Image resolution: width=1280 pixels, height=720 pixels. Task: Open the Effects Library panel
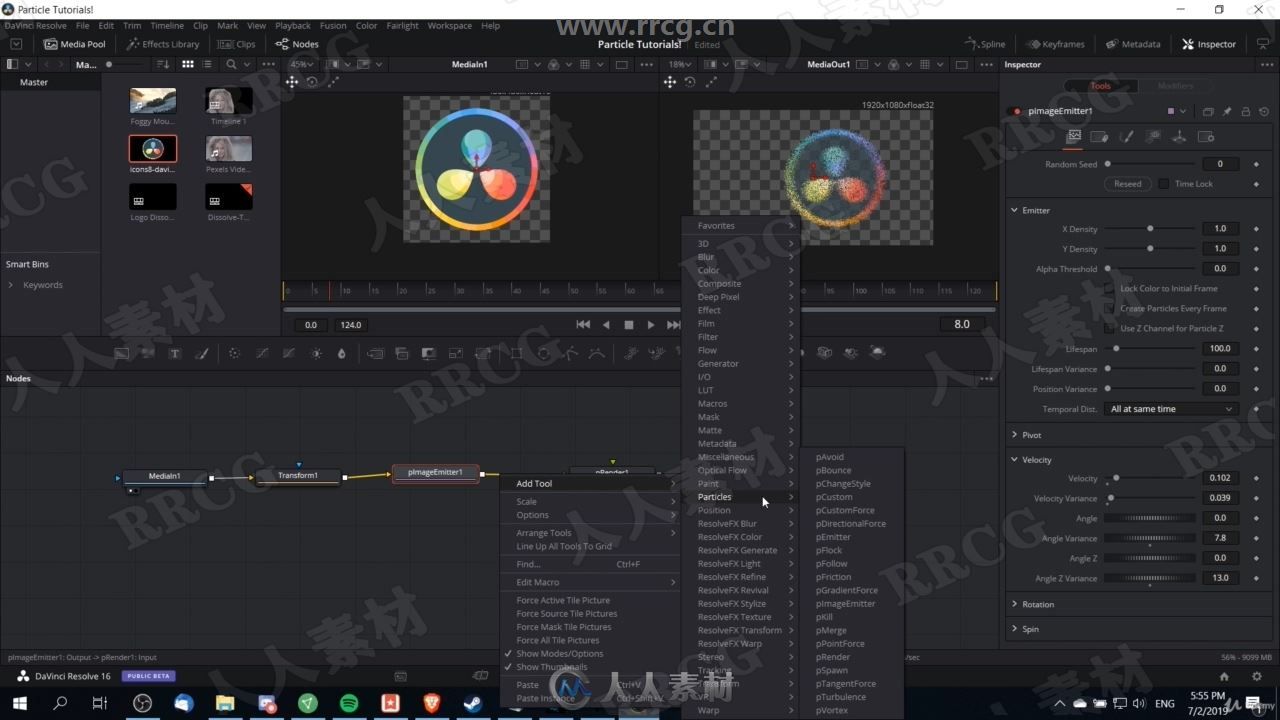(x=163, y=44)
